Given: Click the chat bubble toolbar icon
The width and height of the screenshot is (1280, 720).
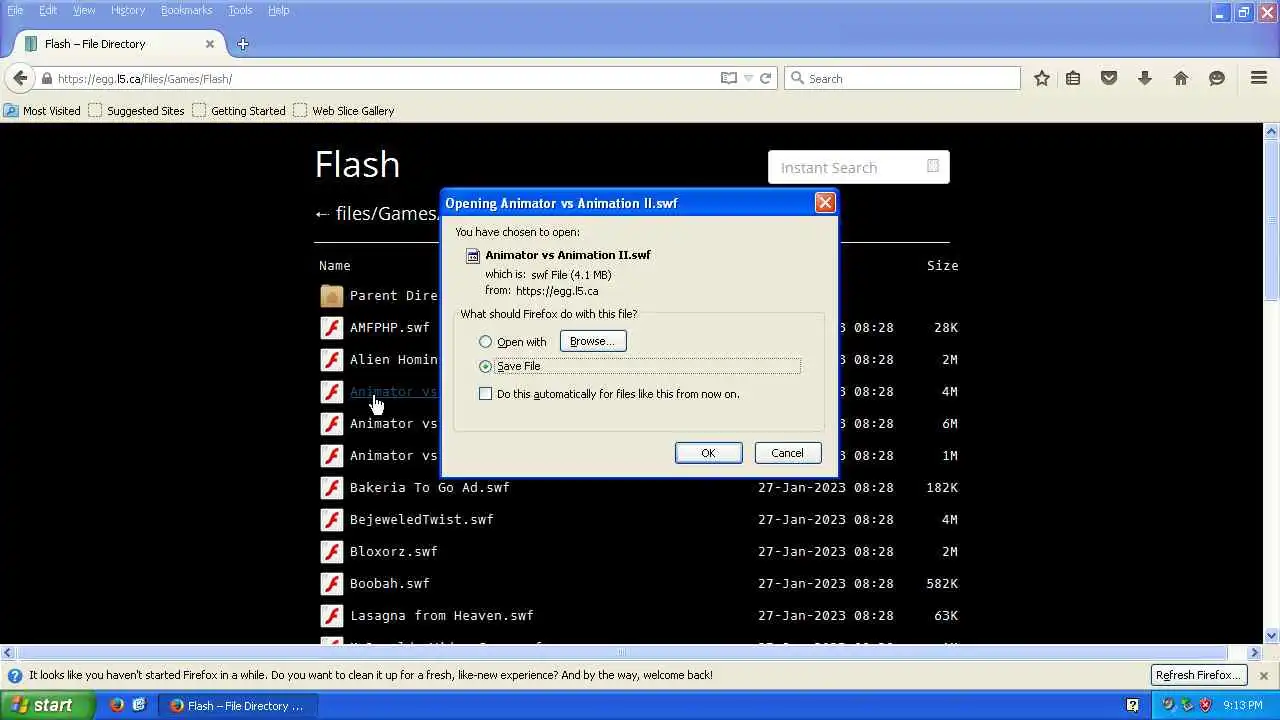Looking at the screenshot, I should point(1217,78).
